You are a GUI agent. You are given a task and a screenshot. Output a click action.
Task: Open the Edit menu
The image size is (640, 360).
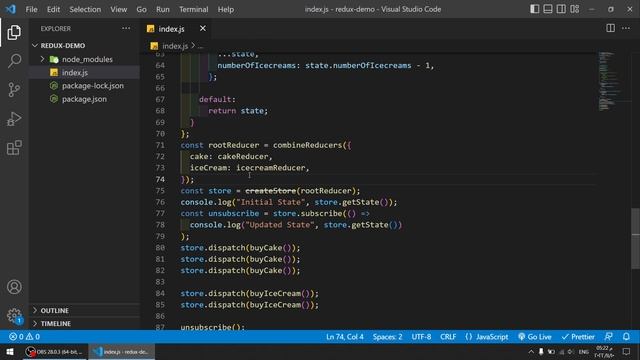(x=53, y=9)
